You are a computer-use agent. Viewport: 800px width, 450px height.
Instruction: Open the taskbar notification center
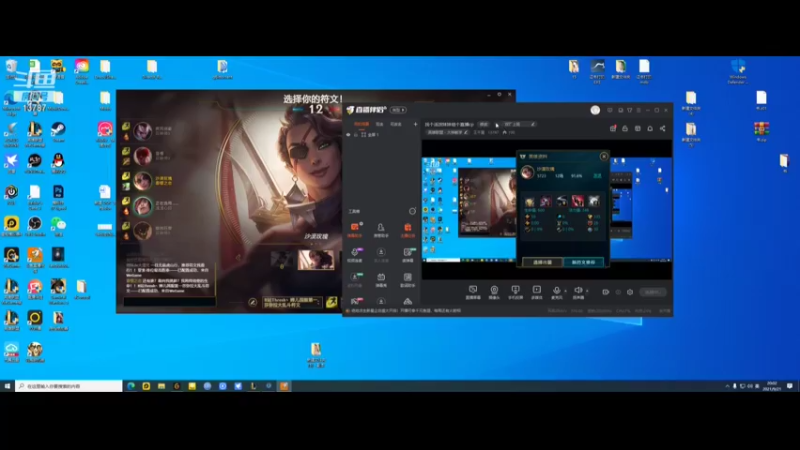click(x=790, y=386)
